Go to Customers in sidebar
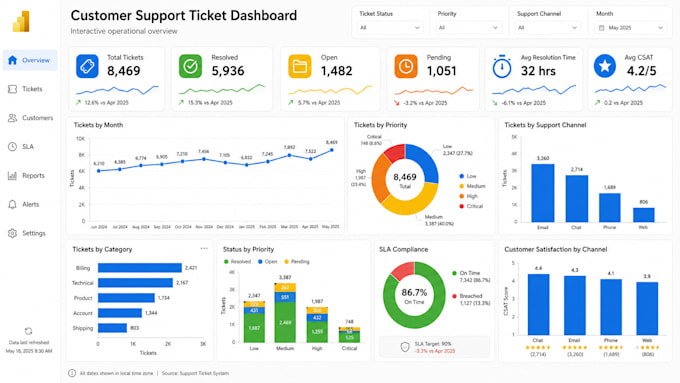 coord(30,118)
